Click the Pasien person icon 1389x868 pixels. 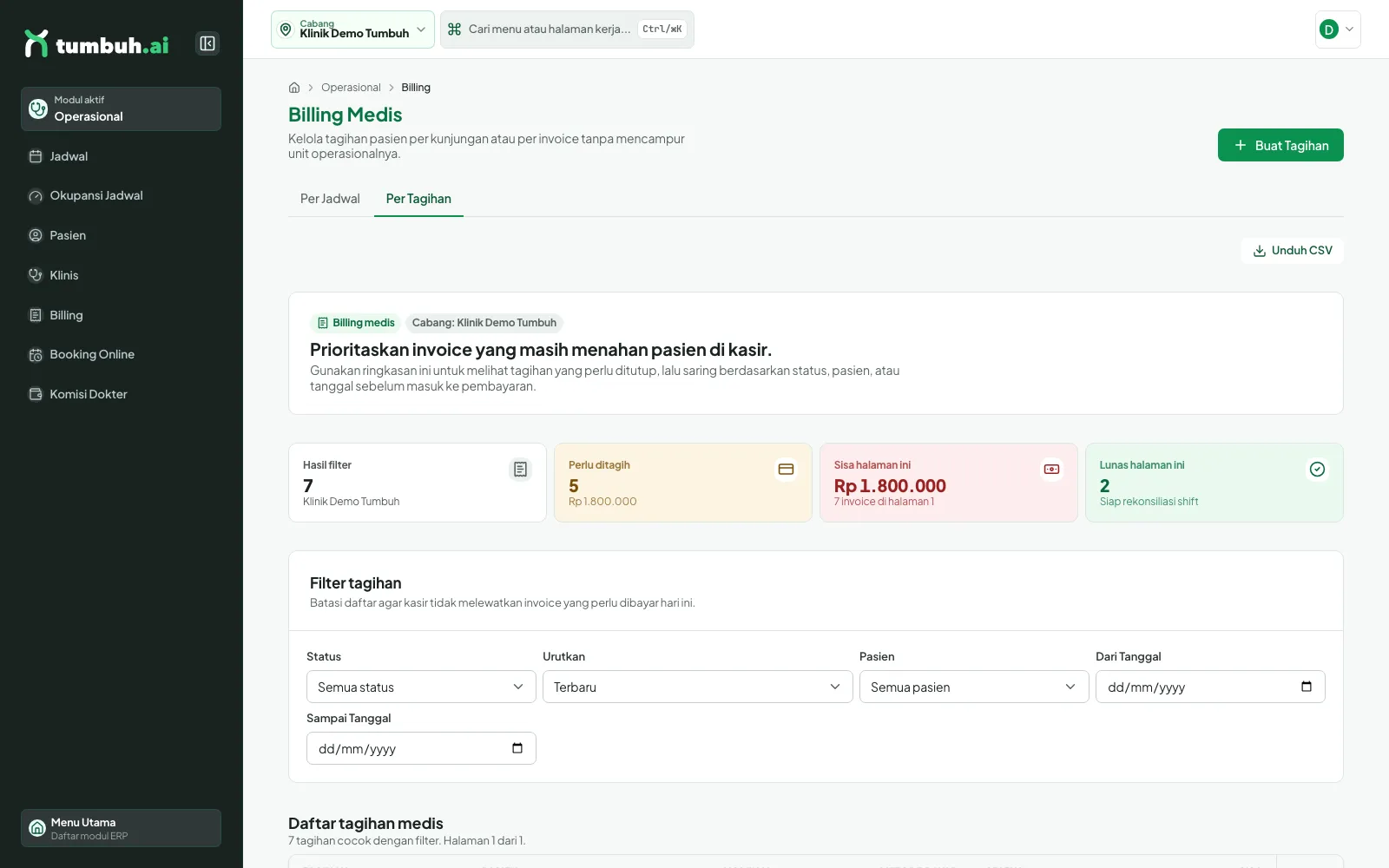(36, 235)
